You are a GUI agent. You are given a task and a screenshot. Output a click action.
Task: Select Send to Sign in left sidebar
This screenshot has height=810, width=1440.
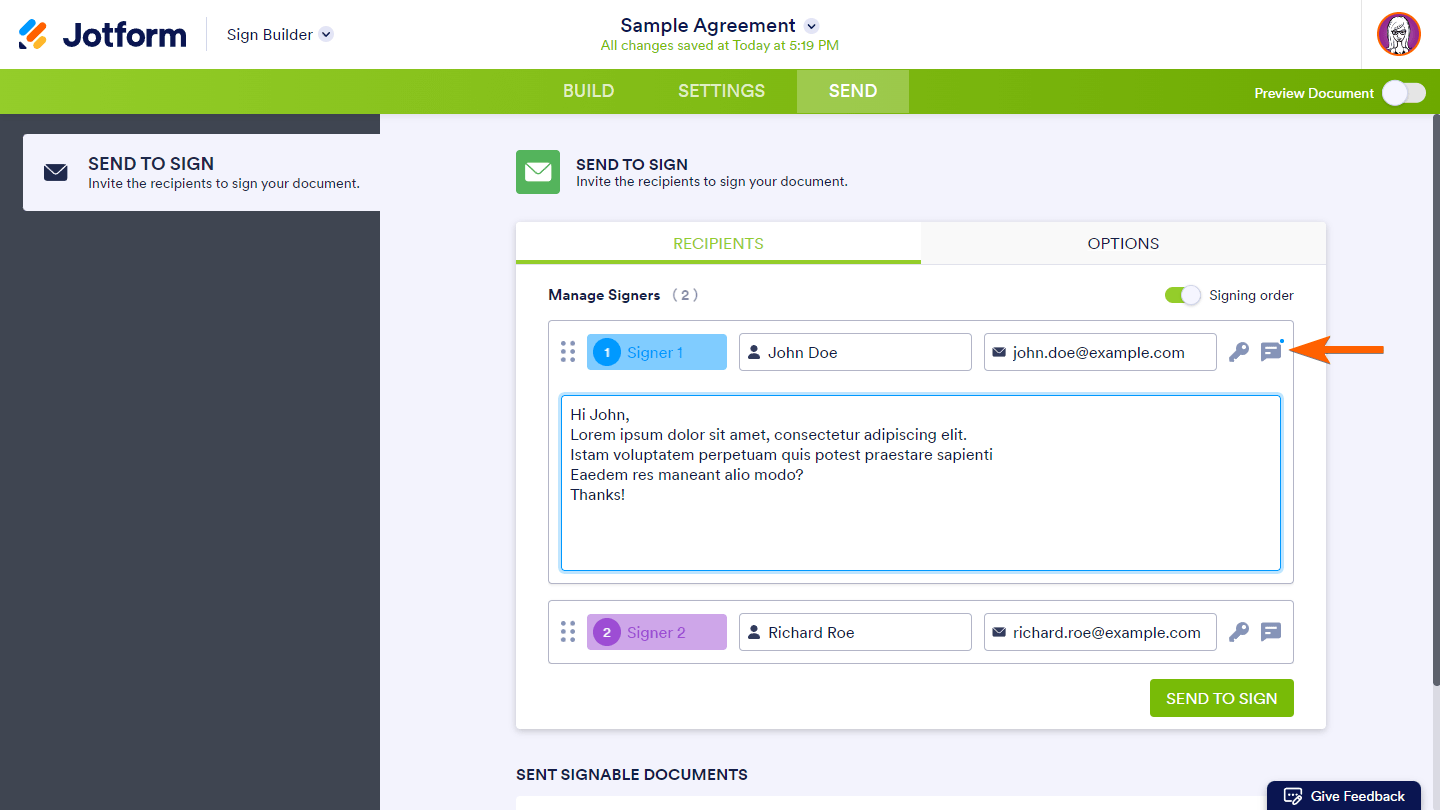point(201,173)
